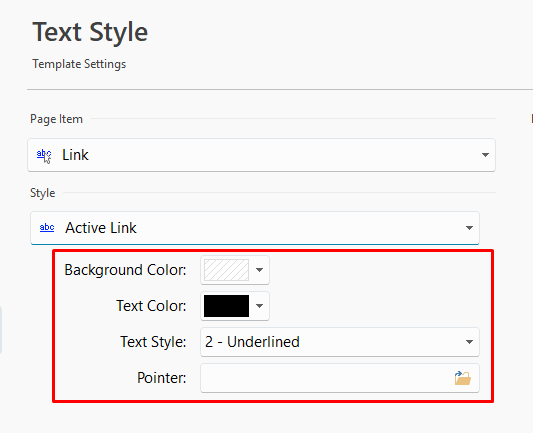
Task: Open the Background Color picker arrow
Action: (259, 270)
